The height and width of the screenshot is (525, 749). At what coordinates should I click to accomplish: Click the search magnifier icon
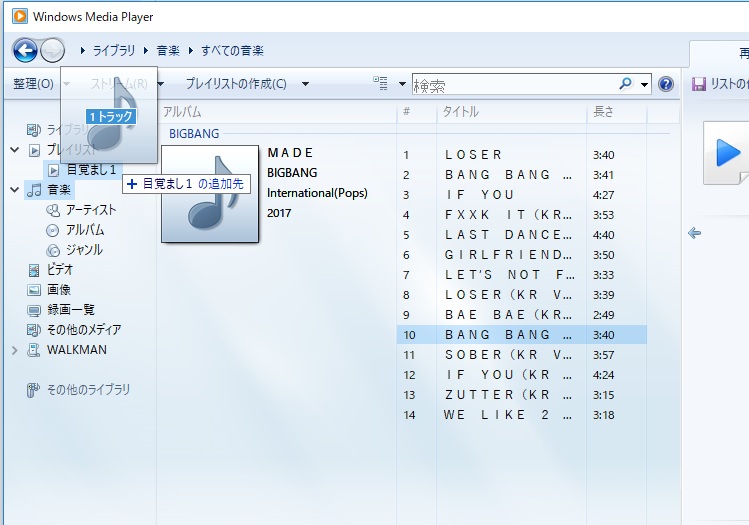coord(625,84)
